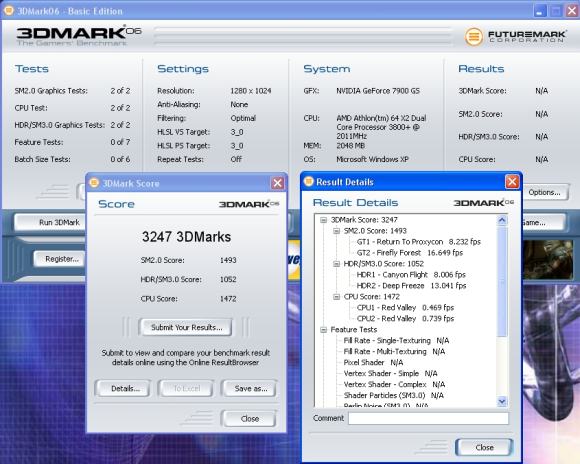This screenshot has height=464, width=580.
Task: Select HDR1 - Canyon Flight row
Action: pos(411,275)
